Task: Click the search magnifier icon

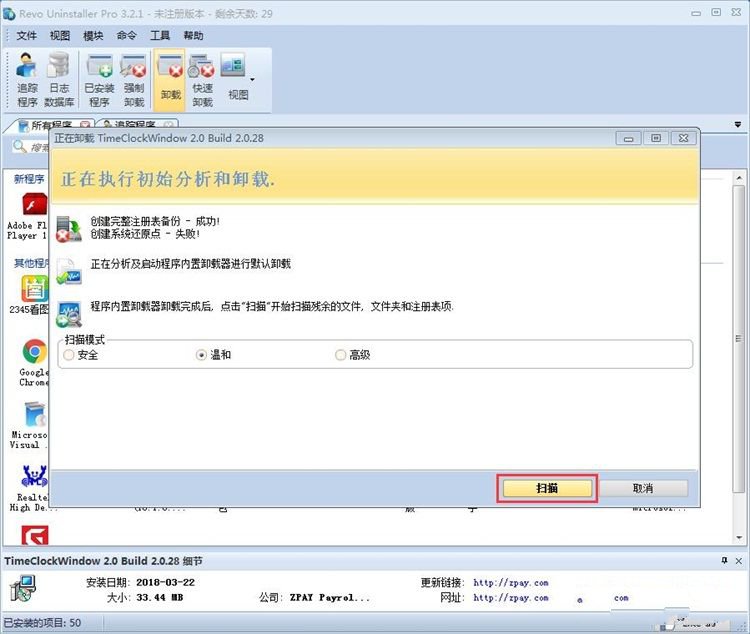Action: pos(19,146)
